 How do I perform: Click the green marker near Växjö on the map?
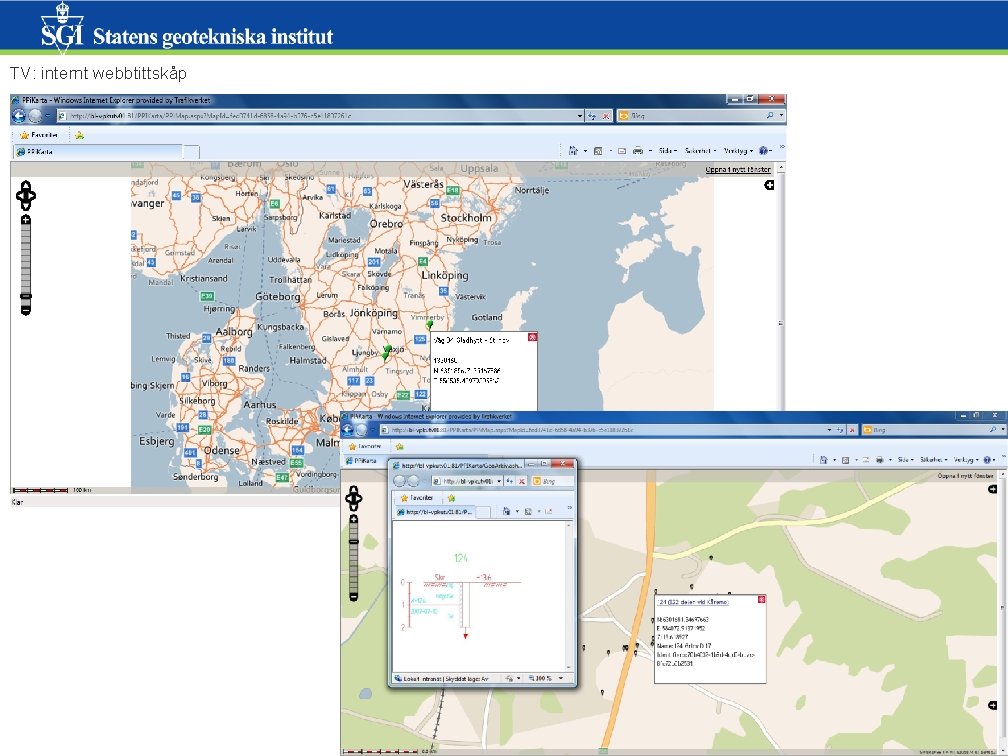coord(387,352)
